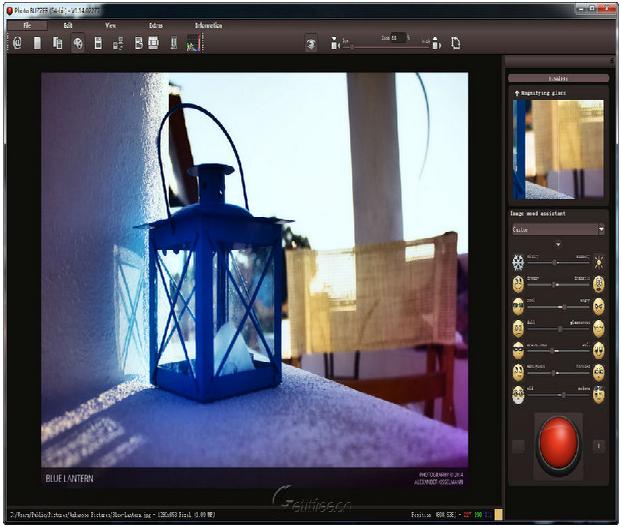Click the zoom percentage input field
This screenshot has width=621, height=527.
[398, 38]
